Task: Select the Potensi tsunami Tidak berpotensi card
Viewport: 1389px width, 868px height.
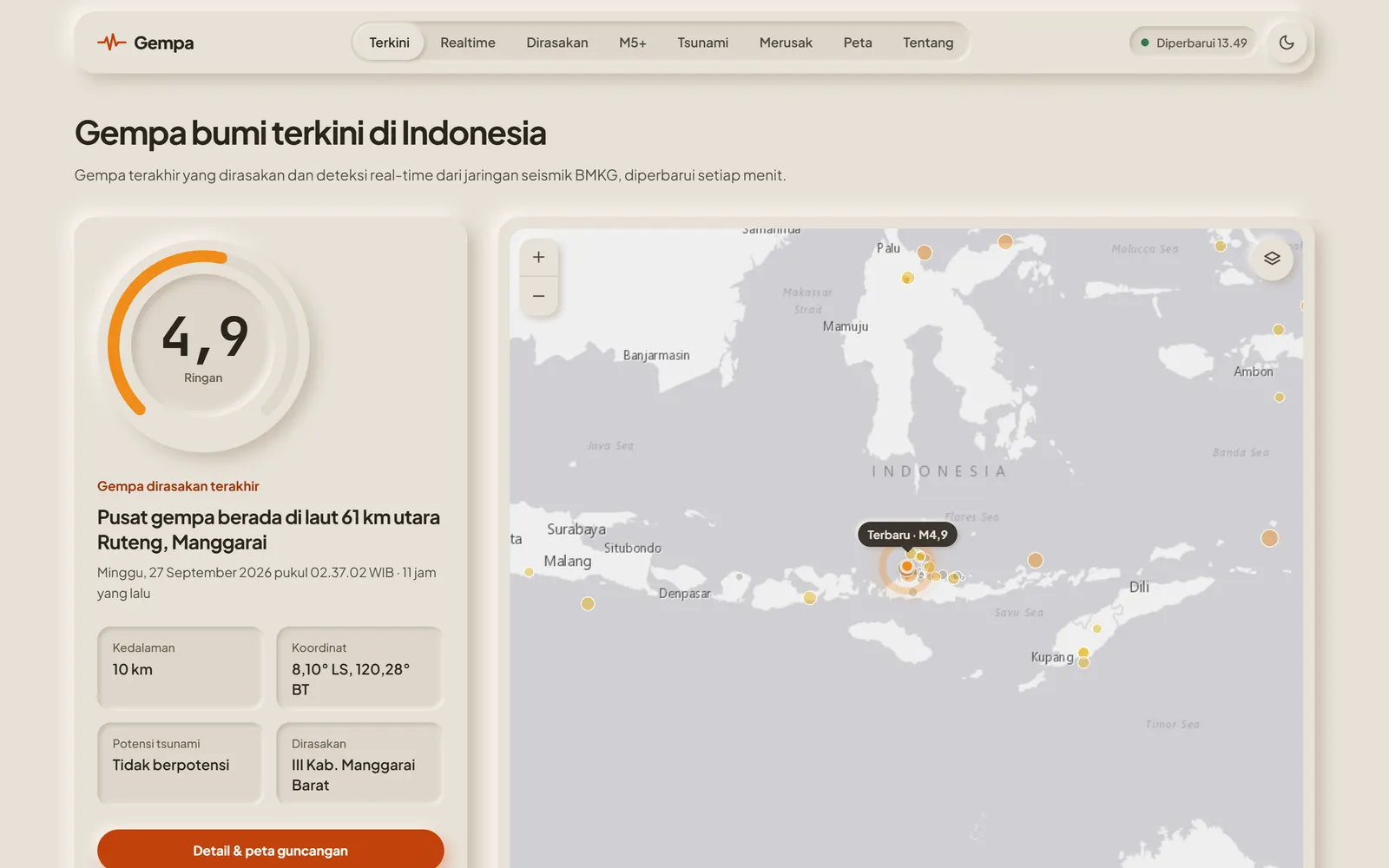Action: tap(180, 763)
